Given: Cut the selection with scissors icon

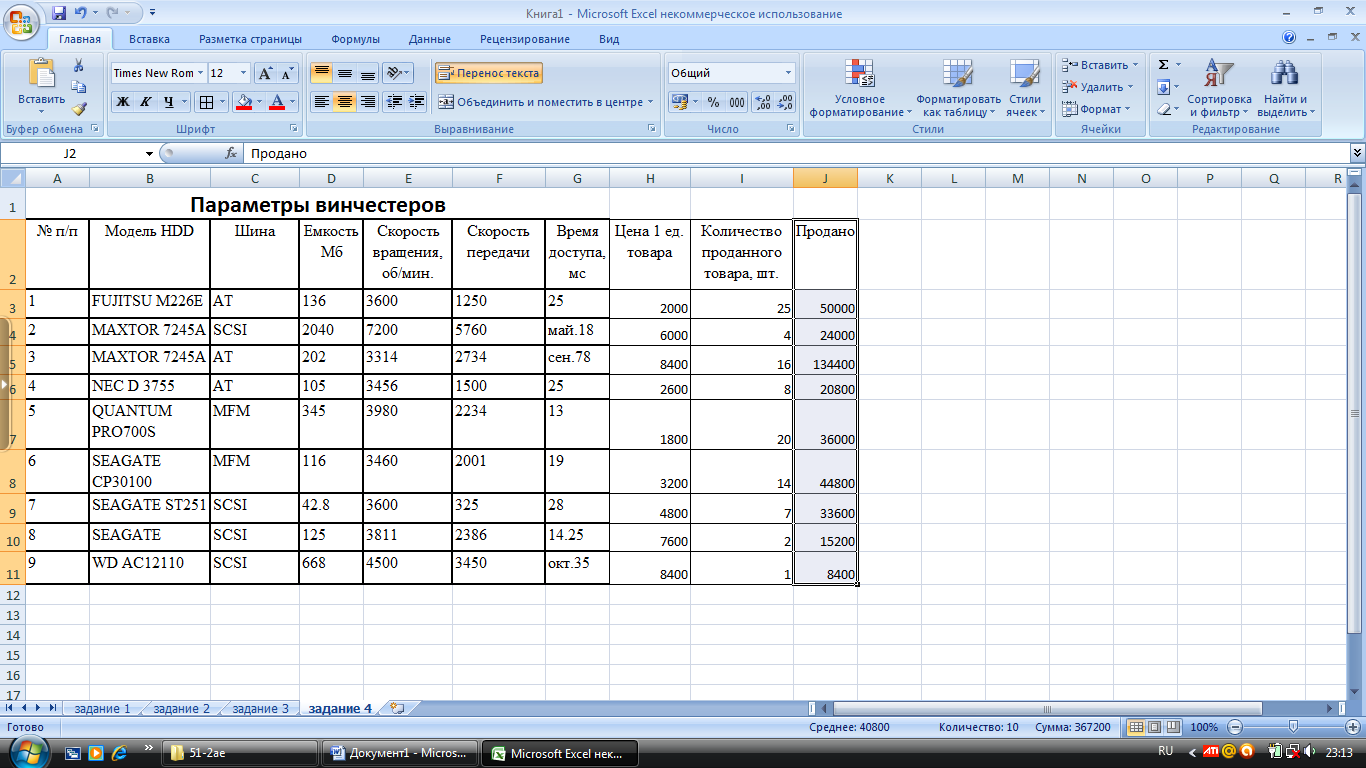Looking at the screenshot, I should tap(79, 64).
